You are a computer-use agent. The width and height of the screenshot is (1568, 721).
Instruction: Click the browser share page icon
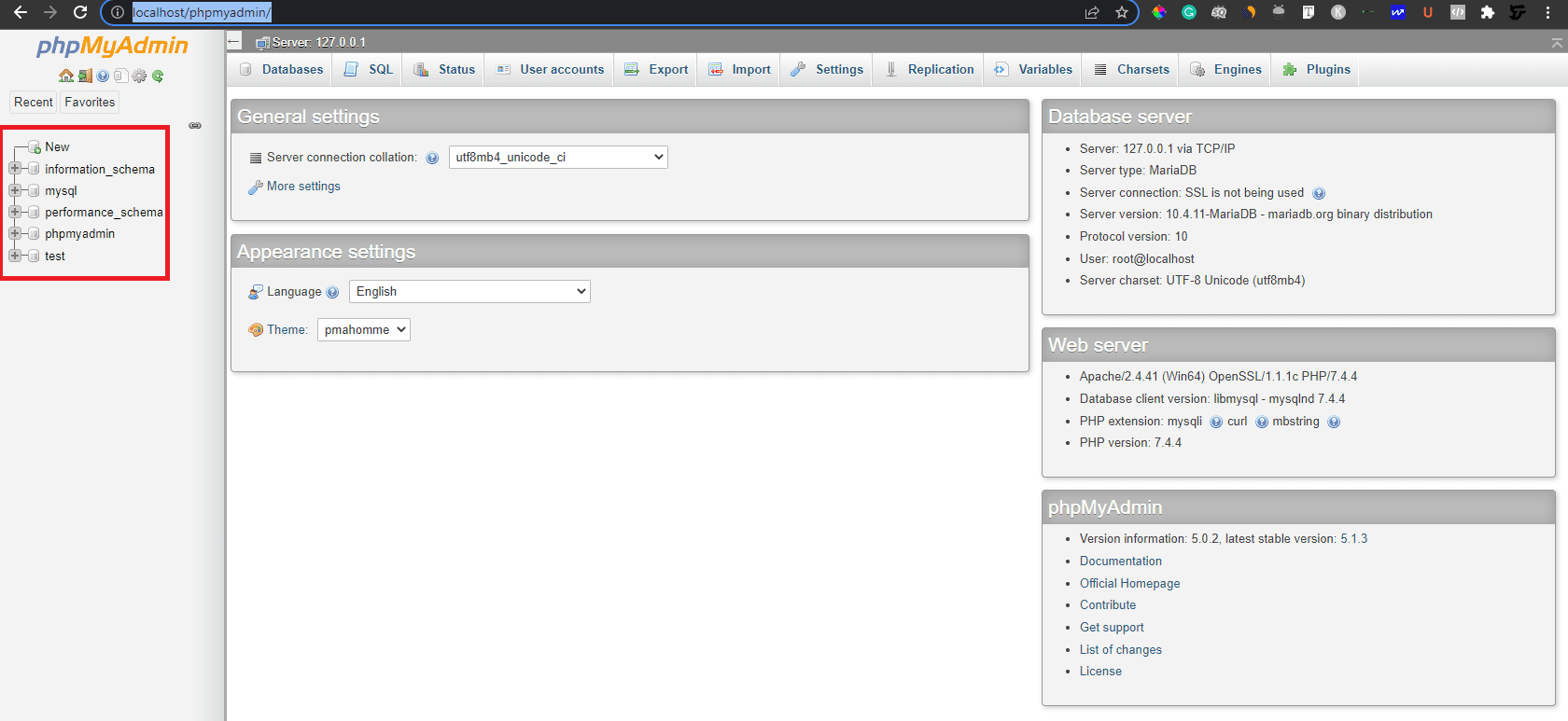1092,12
